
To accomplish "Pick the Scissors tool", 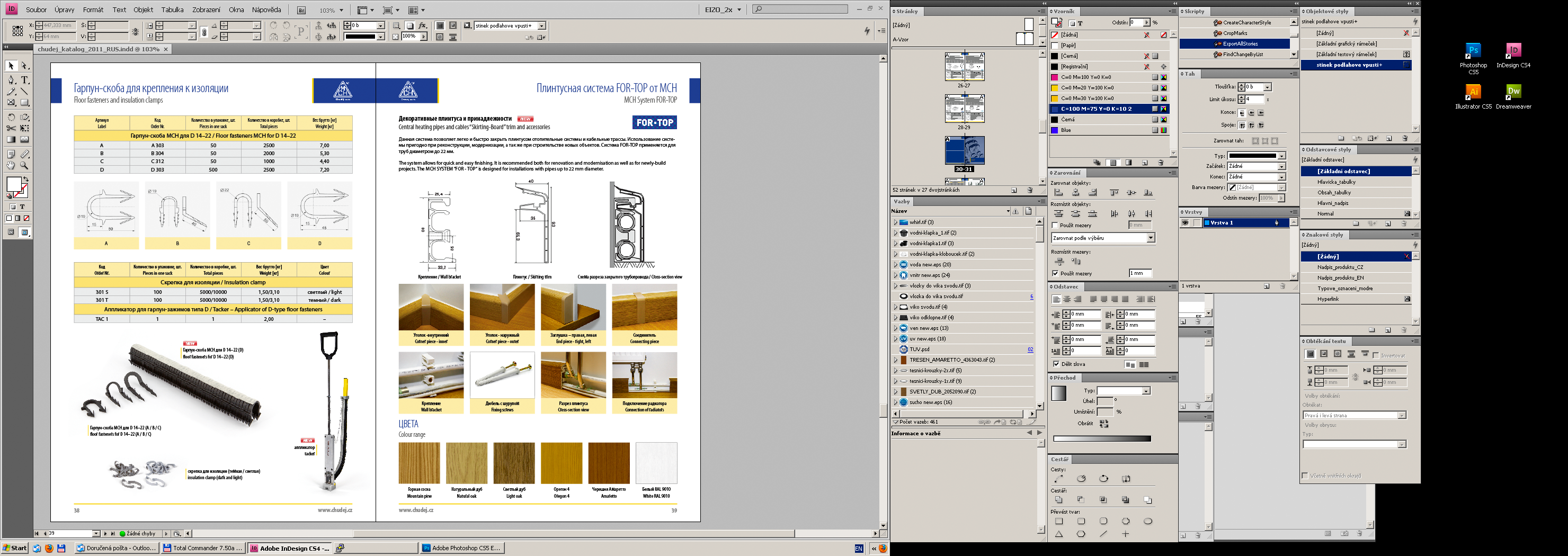I will coord(11,128).
